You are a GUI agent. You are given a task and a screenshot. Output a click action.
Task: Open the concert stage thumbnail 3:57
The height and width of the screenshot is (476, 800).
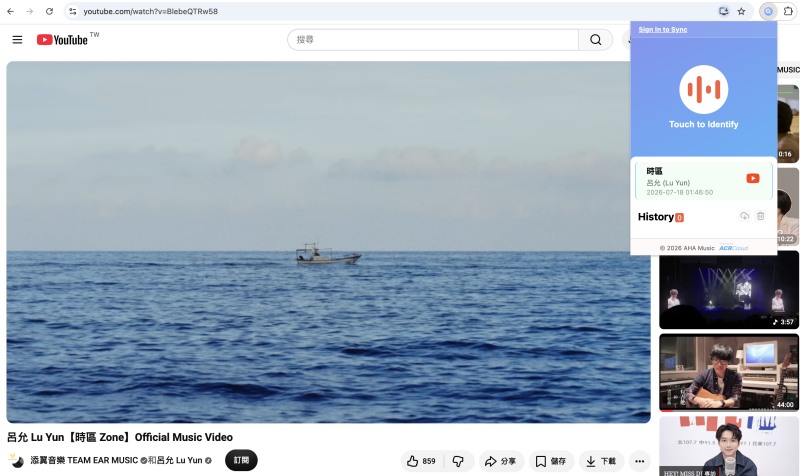[x=729, y=289]
